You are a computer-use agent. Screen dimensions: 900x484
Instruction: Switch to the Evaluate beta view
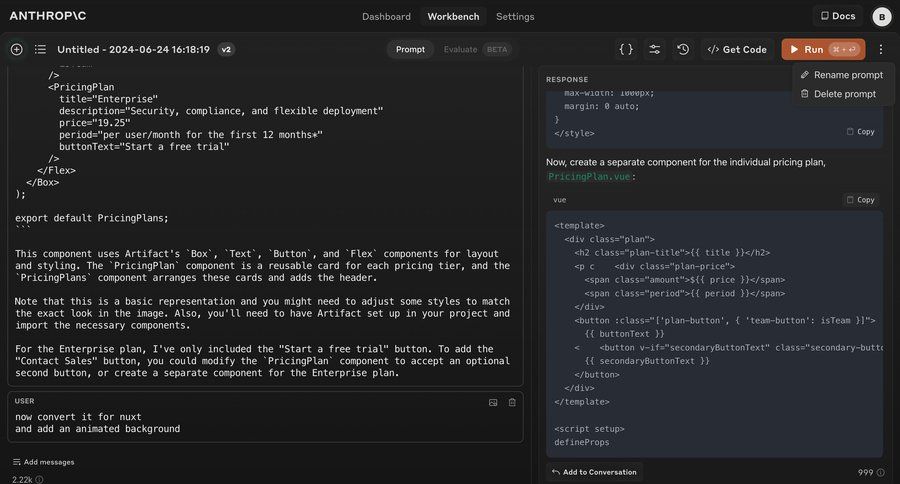pos(476,49)
